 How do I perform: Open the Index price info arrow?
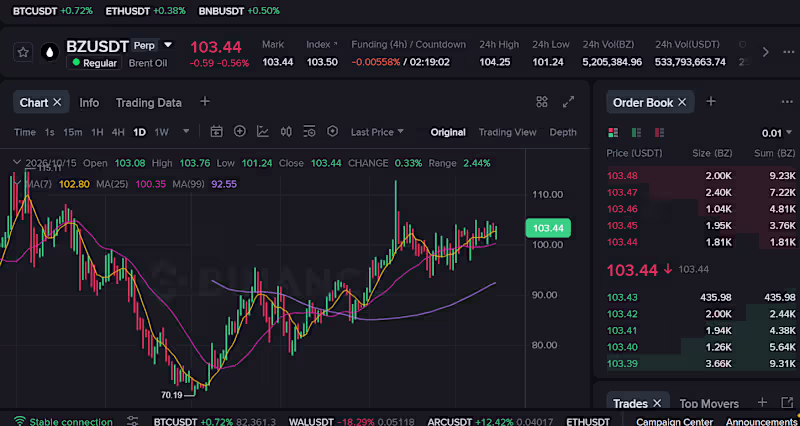tap(335, 44)
